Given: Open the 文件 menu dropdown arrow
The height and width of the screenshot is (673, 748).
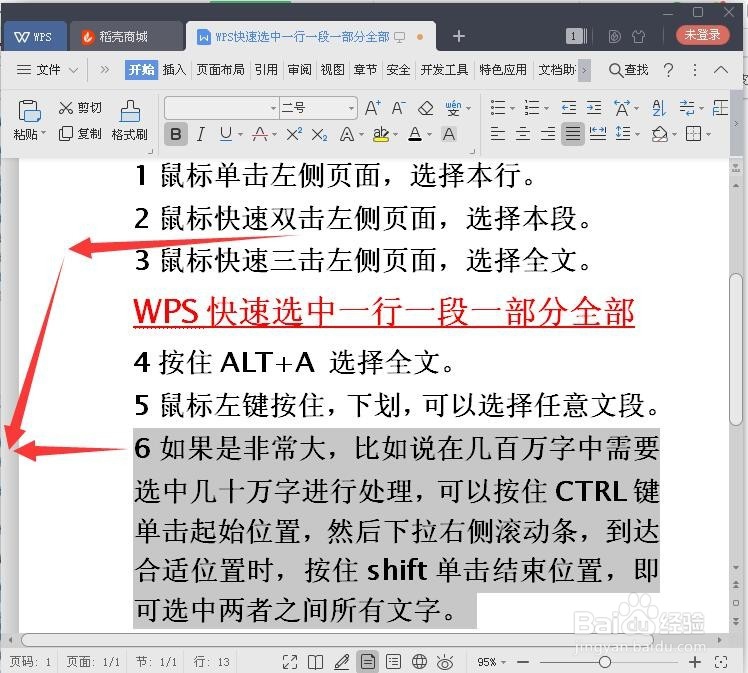Looking at the screenshot, I should pyautogui.click(x=73, y=70).
